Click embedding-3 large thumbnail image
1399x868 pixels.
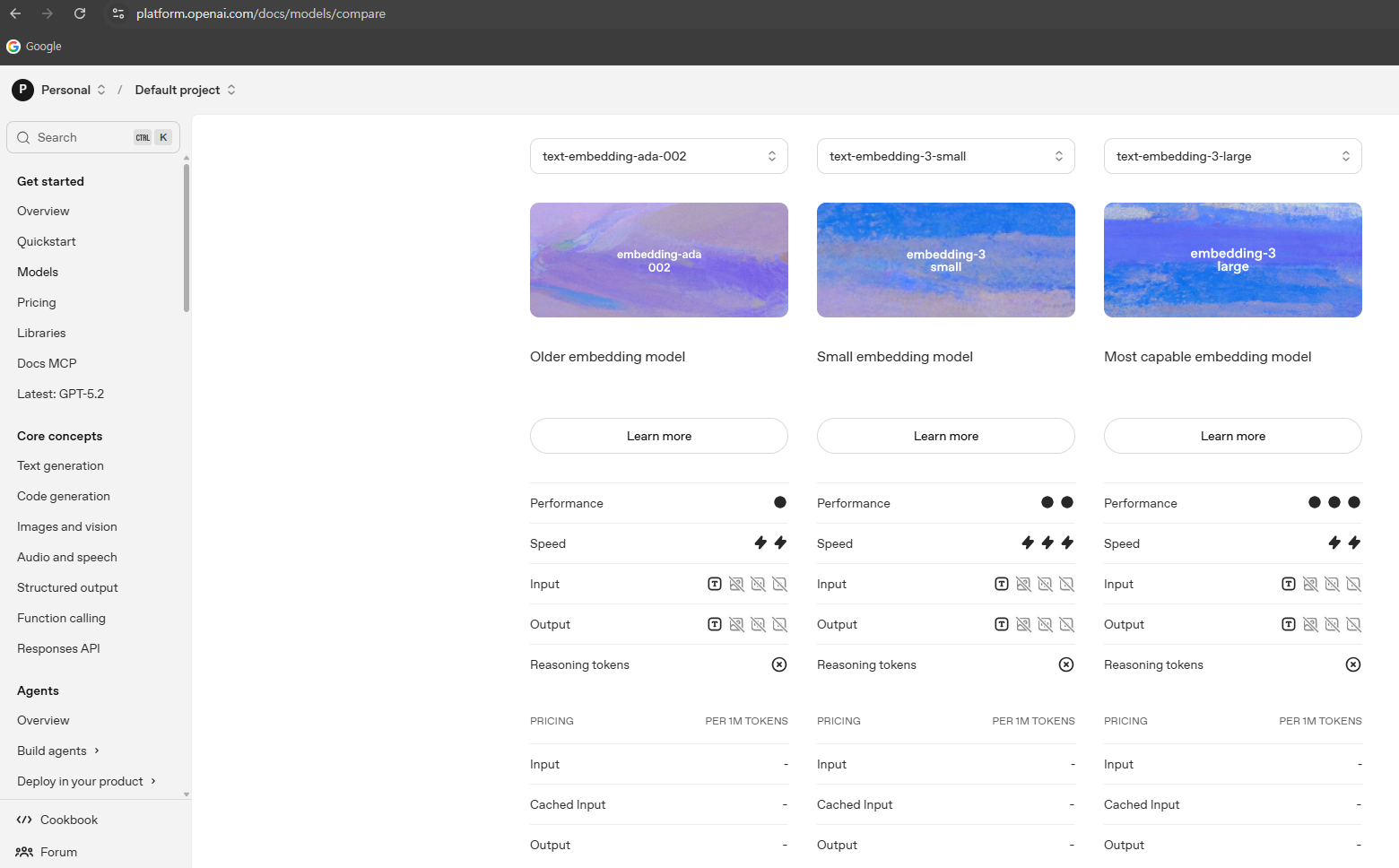pyautogui.click(x=1233, y=260)
